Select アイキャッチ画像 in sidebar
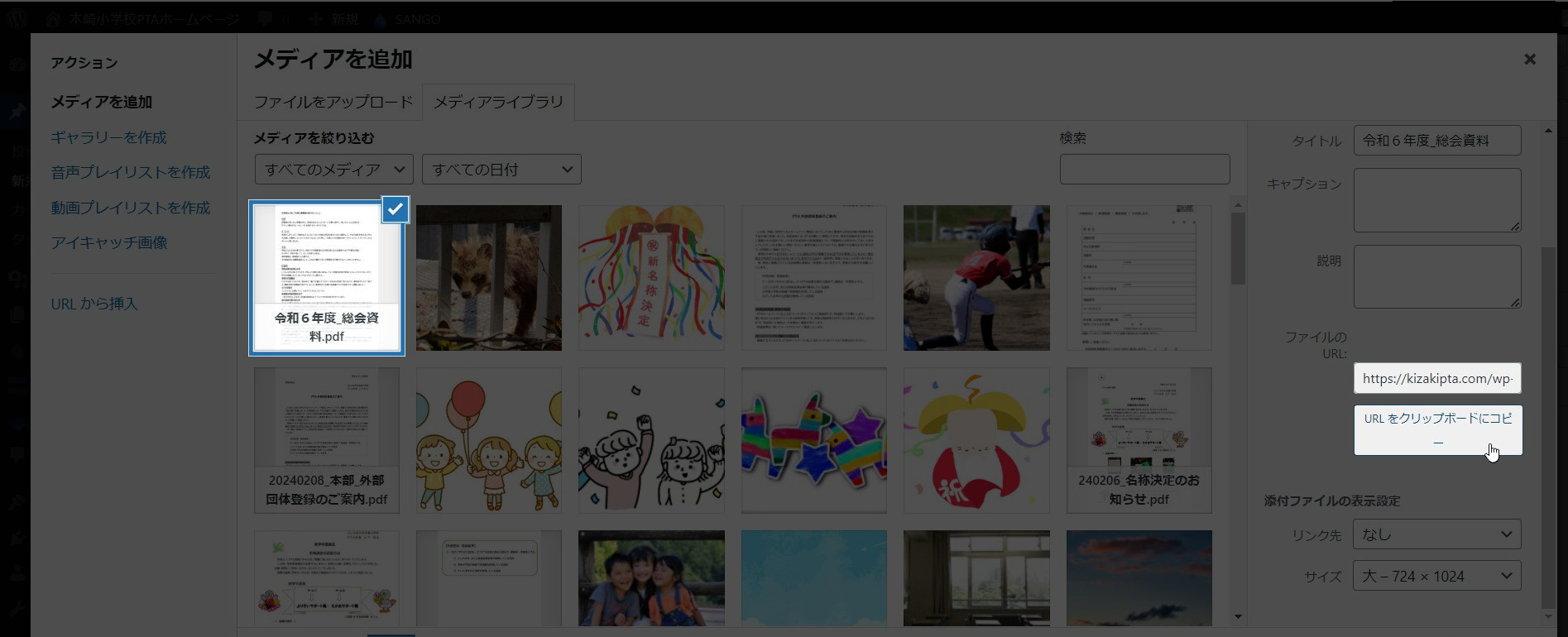 [x=109, y=242]
